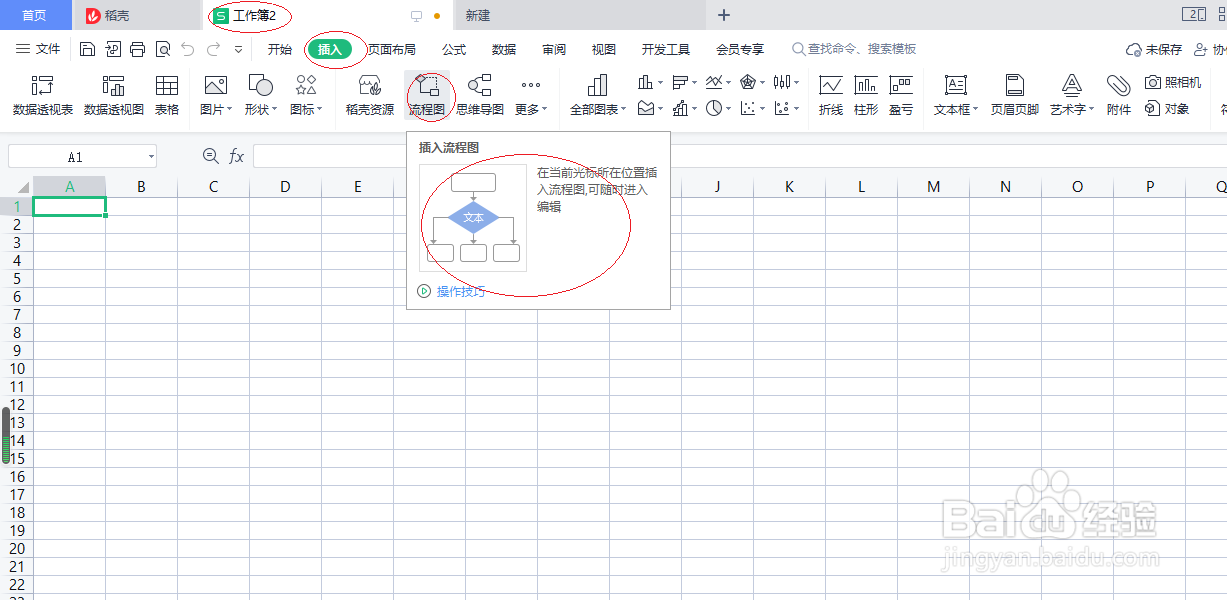Switch to the 数据 (Data) tab
Screen dimensions: 1227x600
click(x=504, y=49)
